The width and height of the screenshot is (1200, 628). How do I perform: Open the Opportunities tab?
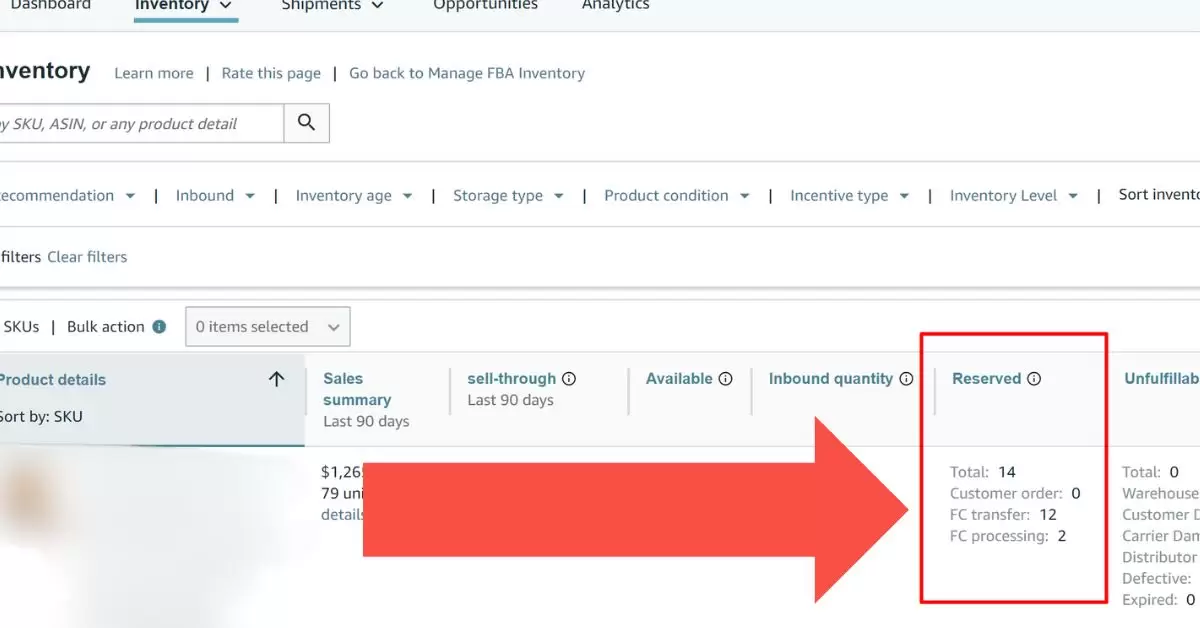pyautogui.click(x=485, y=6)
